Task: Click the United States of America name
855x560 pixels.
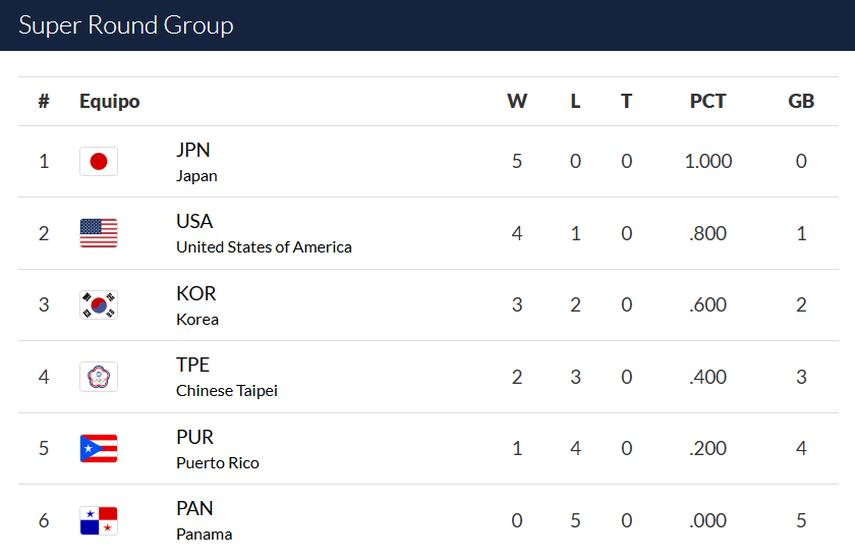Action: [264, 247]
